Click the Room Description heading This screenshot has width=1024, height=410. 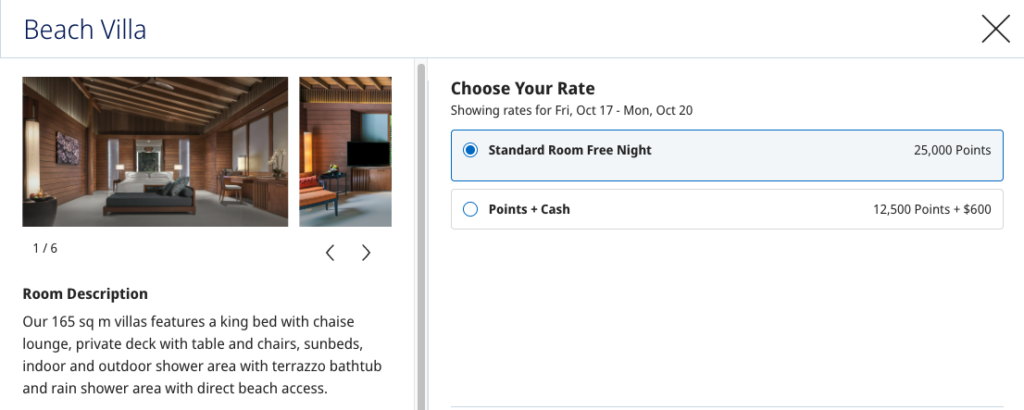tap(85, 294)
